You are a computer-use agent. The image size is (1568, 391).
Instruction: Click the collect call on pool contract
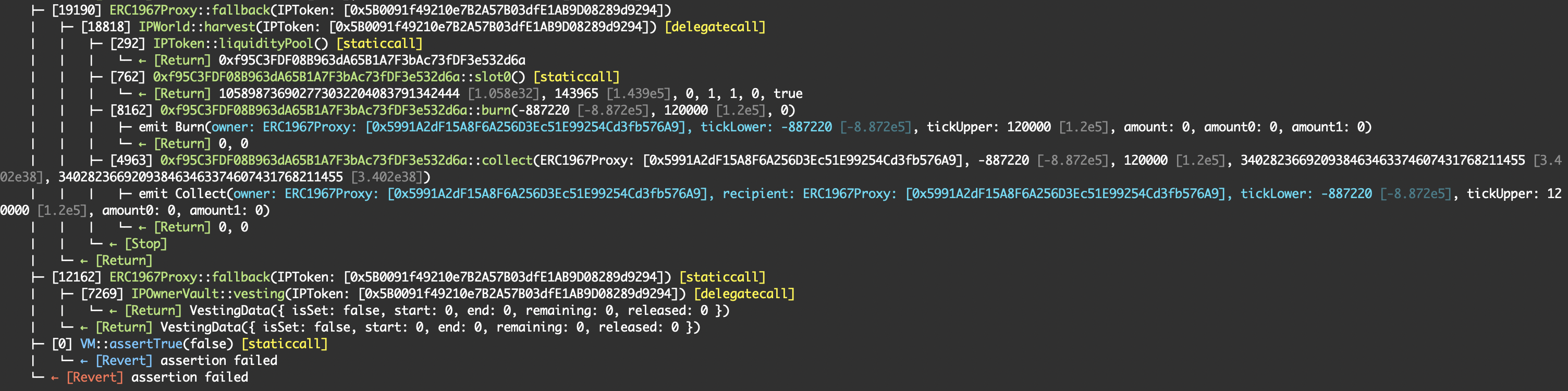[346, 160]
